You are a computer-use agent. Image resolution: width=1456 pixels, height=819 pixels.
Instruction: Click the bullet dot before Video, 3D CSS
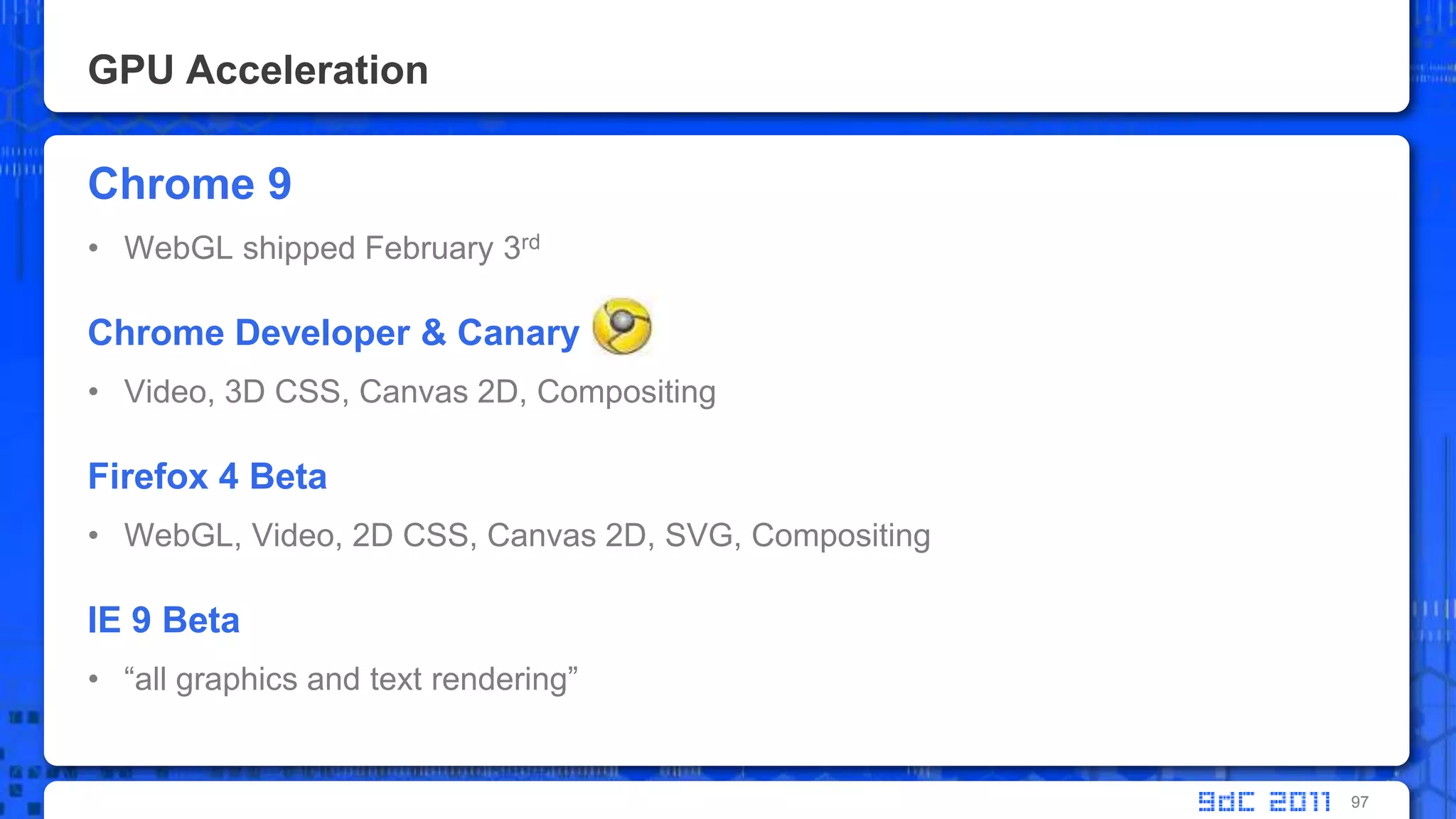(93, 392)
